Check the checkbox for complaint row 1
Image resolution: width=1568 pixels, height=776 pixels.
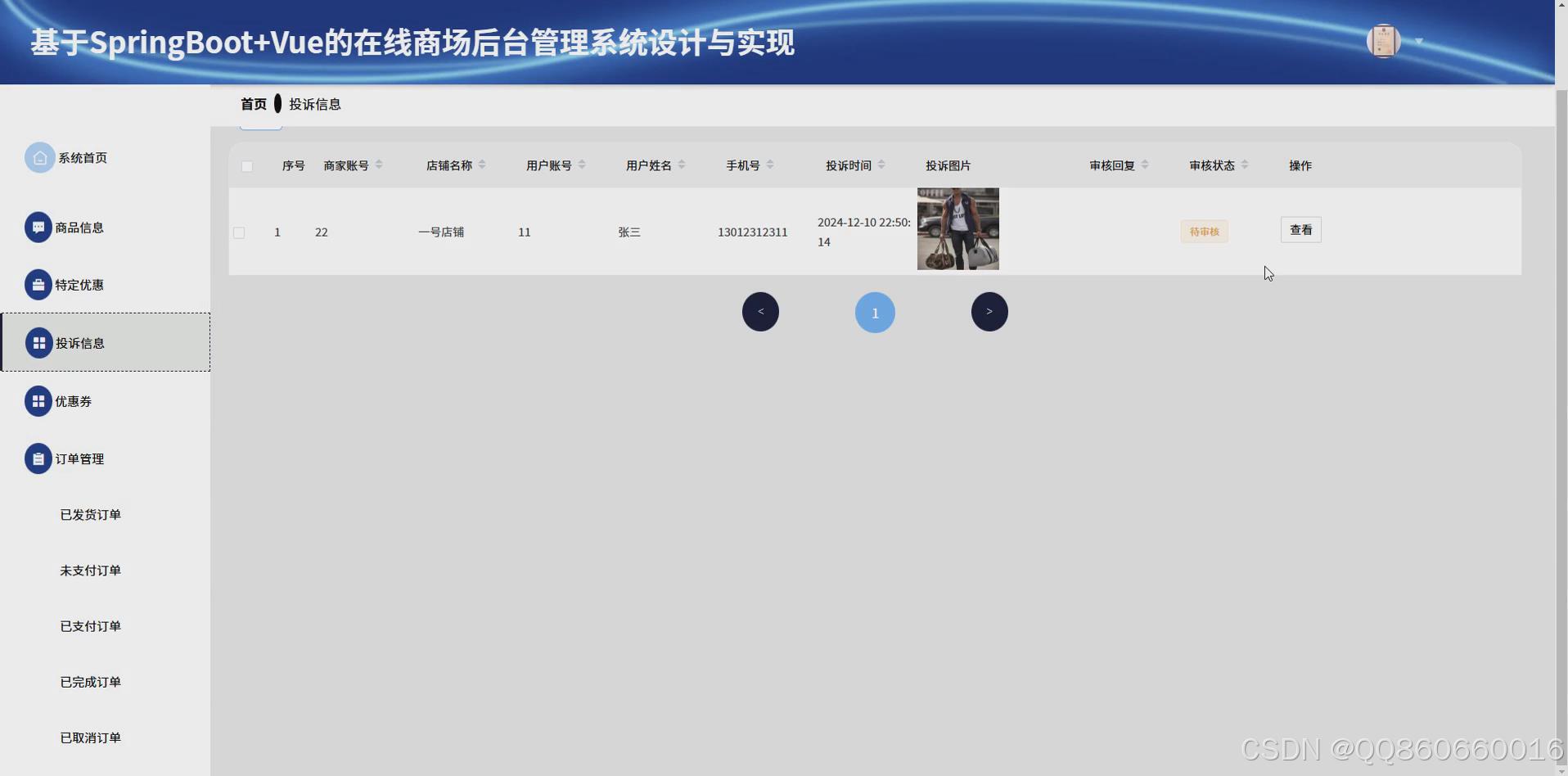click(238, 232)
